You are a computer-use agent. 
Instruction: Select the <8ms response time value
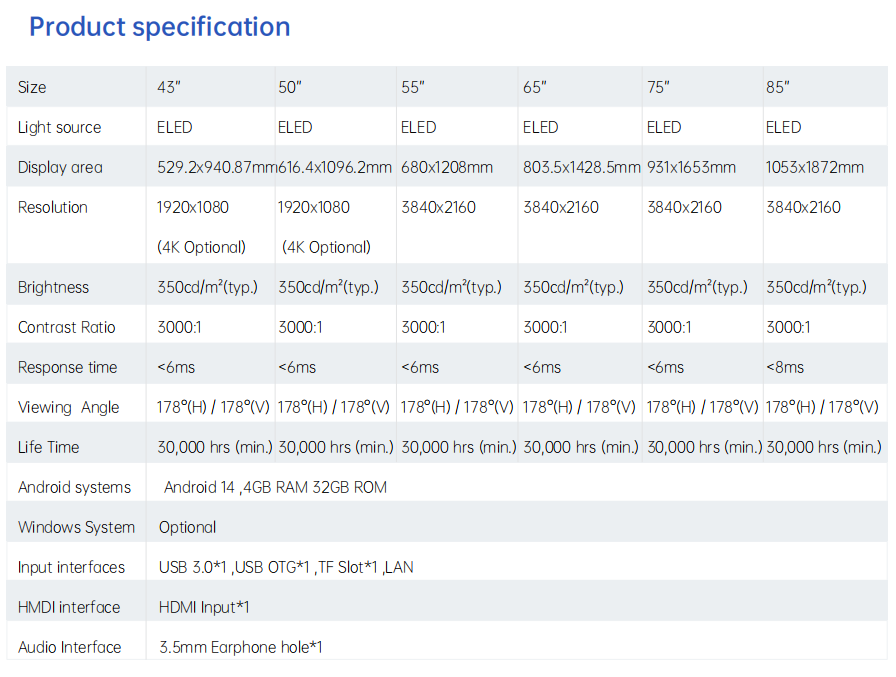785,367
